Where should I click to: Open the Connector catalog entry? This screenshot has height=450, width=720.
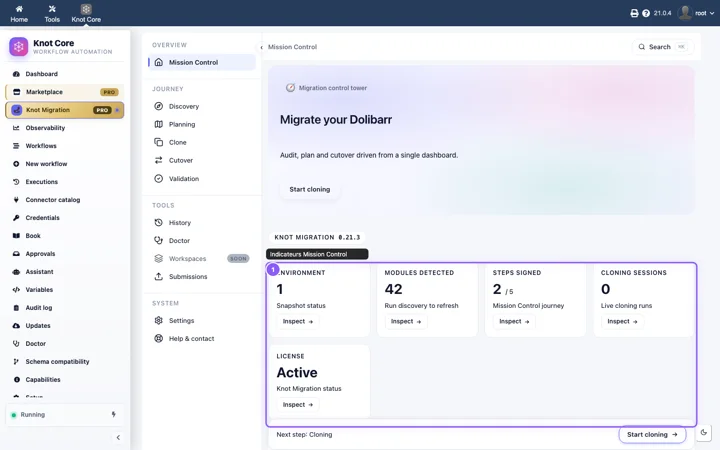65,200
